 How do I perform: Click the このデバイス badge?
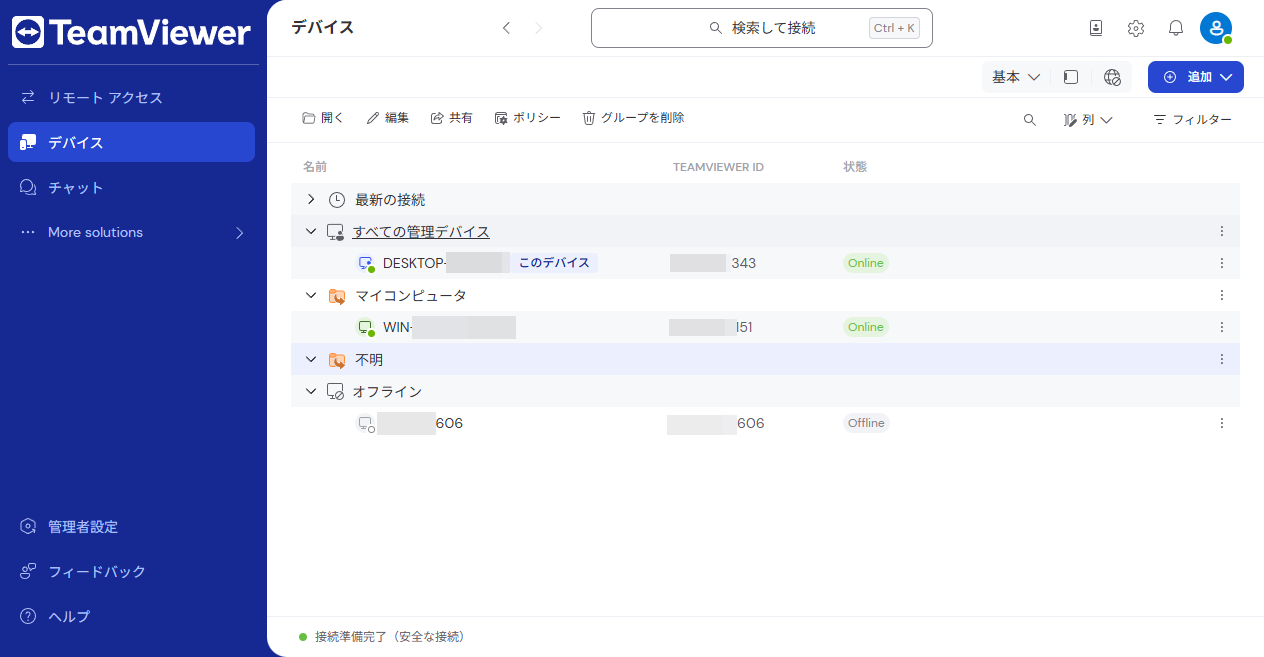[x=554, y=263]
